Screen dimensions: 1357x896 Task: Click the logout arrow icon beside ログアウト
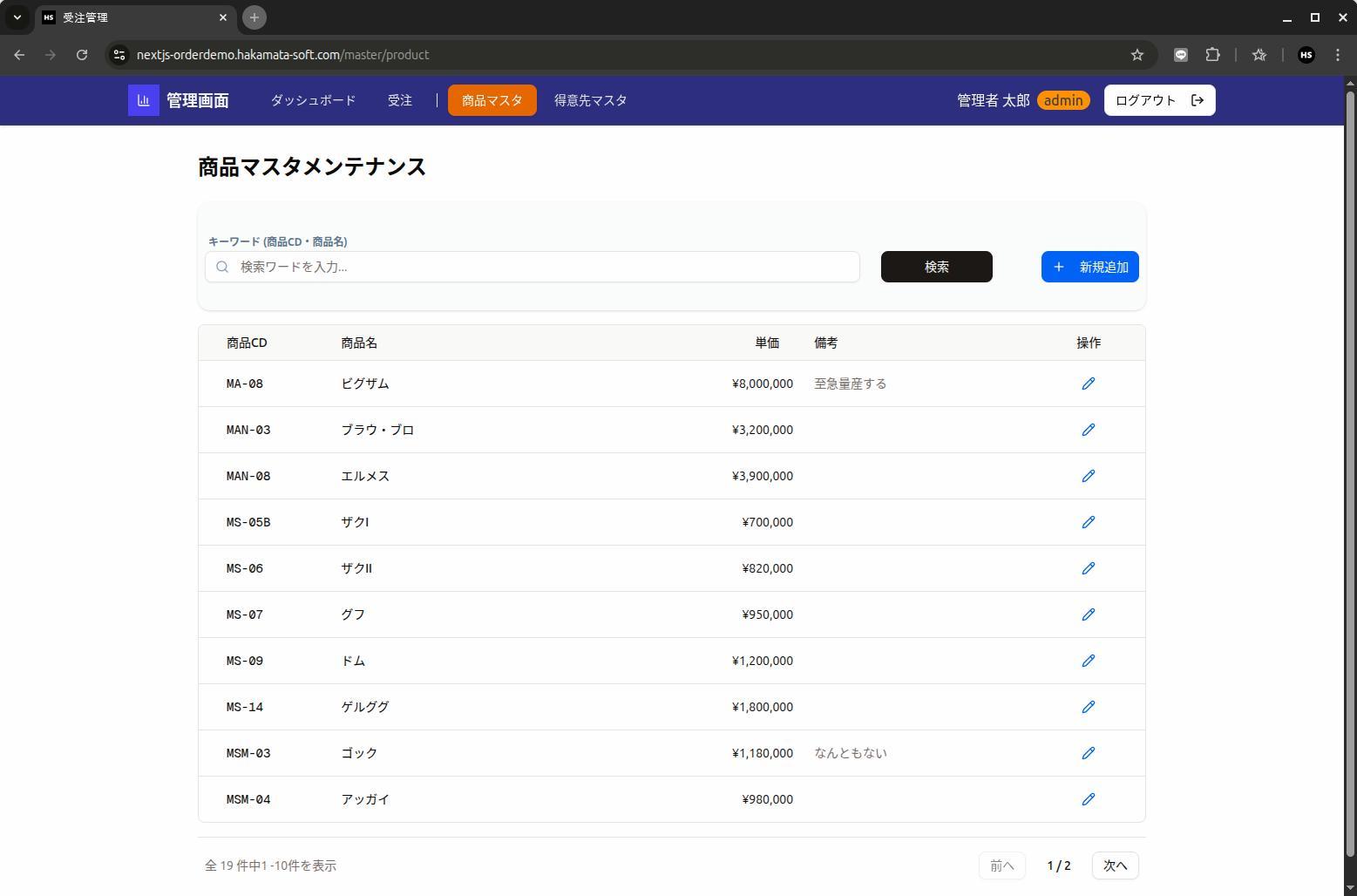tap(1197, 100)
